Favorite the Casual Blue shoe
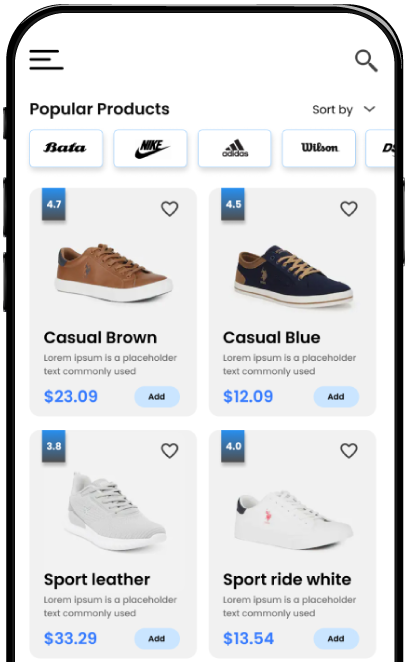 point(349,209)
